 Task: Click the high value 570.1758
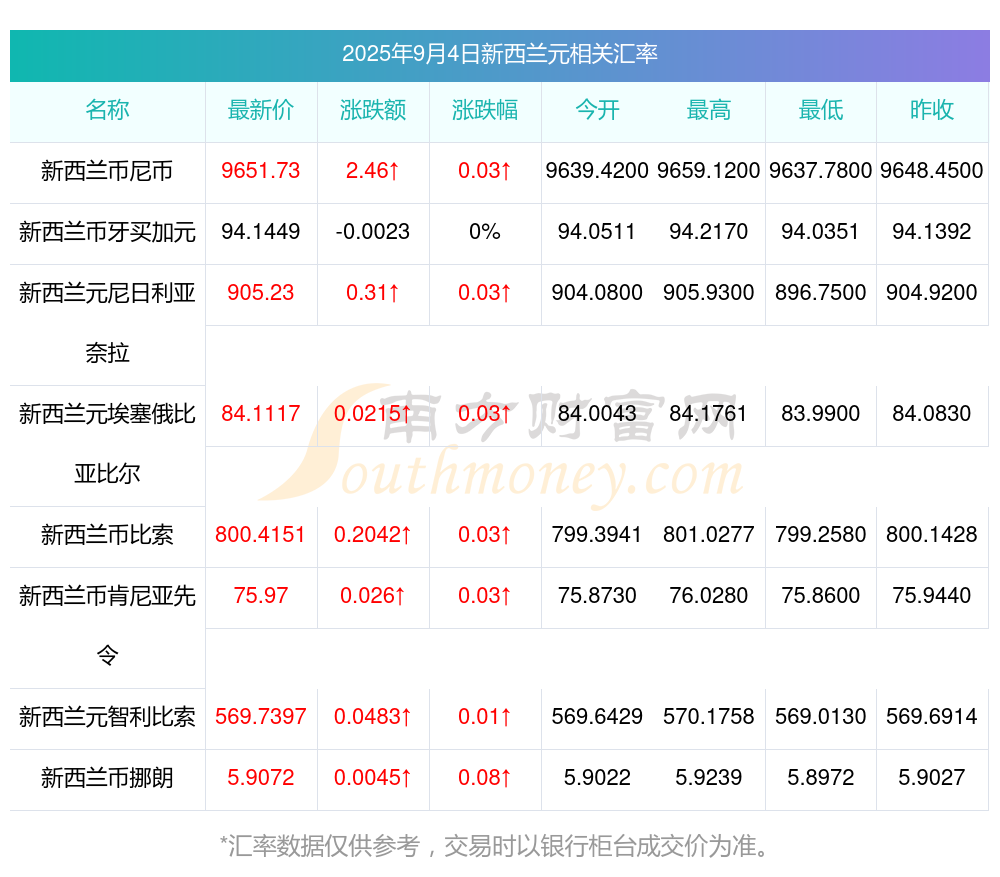(x=709, y=717)
